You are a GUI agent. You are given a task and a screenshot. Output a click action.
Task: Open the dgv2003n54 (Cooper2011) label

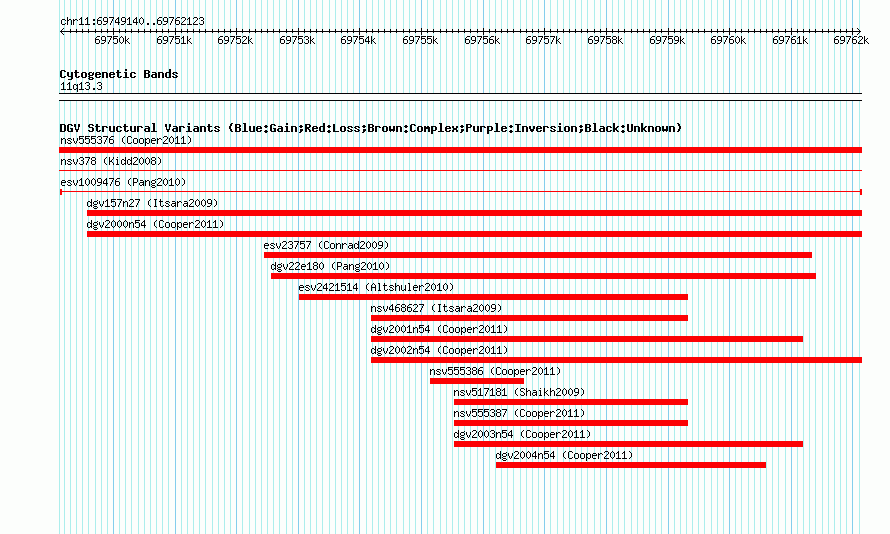pyautogui.click(x=522, y=434)
